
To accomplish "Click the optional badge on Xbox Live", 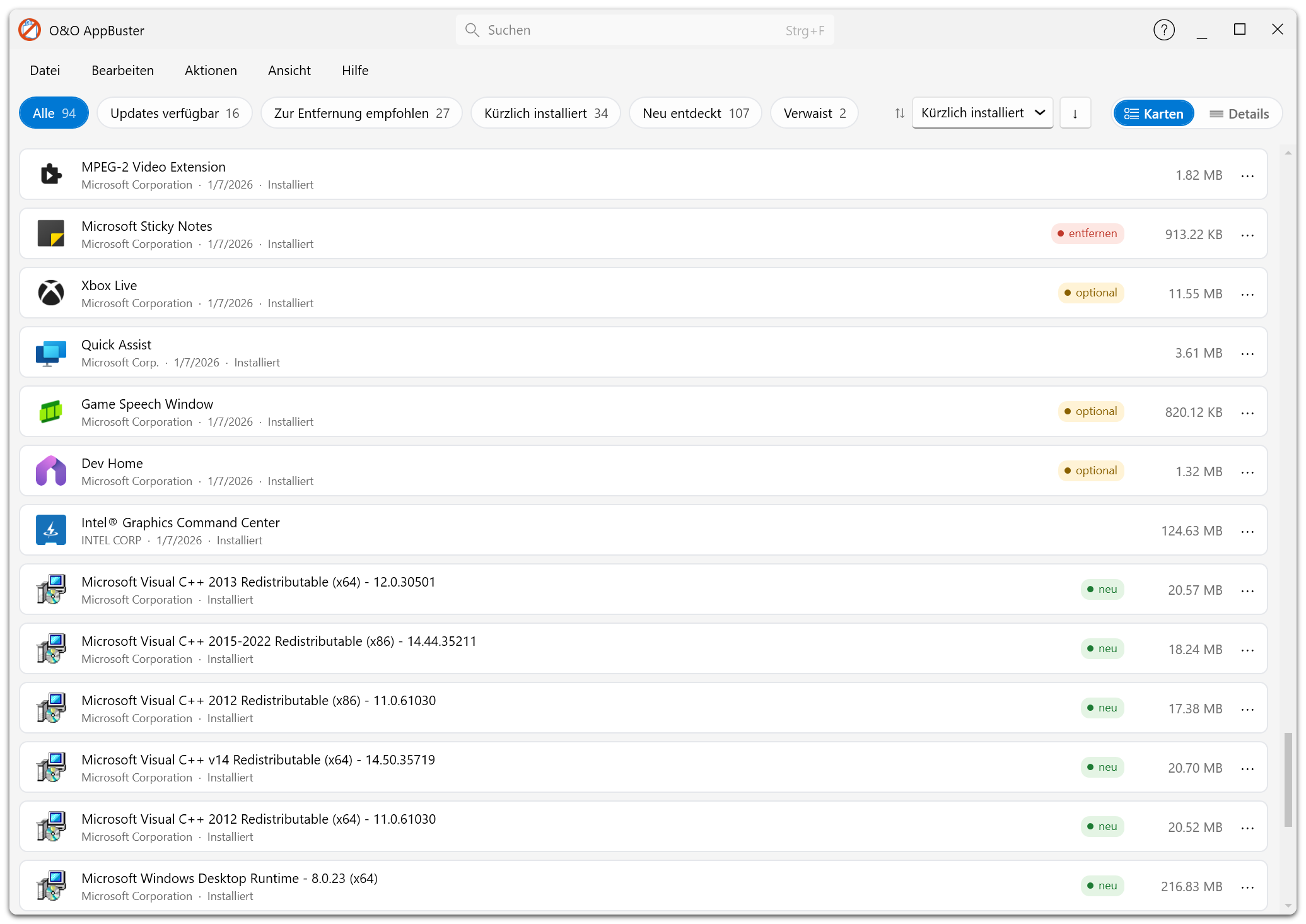I will click(1091, 293).
